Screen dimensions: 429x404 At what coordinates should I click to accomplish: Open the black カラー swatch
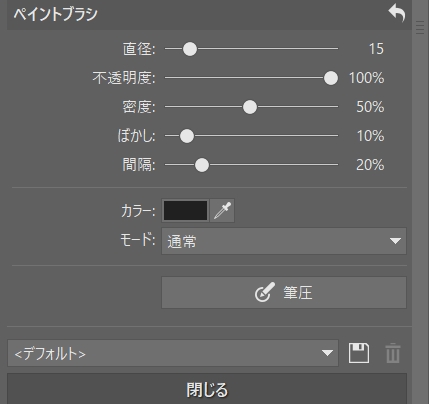tap(185, 211)
